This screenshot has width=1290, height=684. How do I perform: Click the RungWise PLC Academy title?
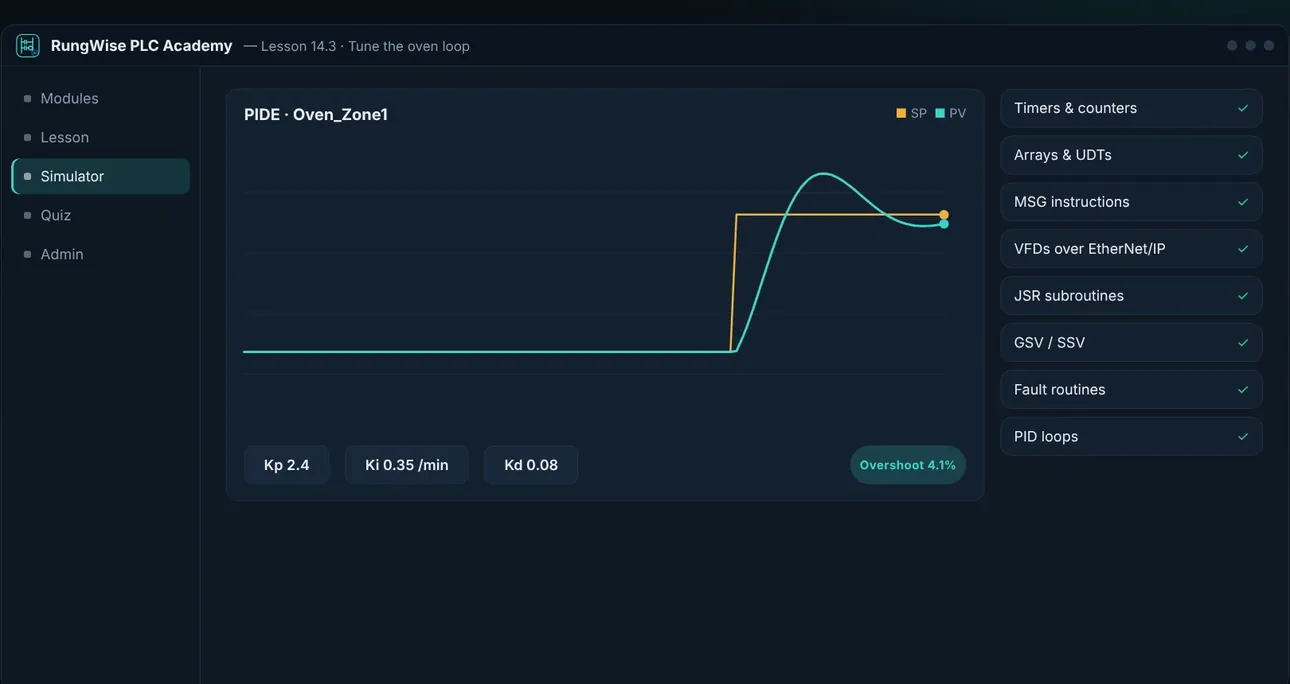[142, 46]
